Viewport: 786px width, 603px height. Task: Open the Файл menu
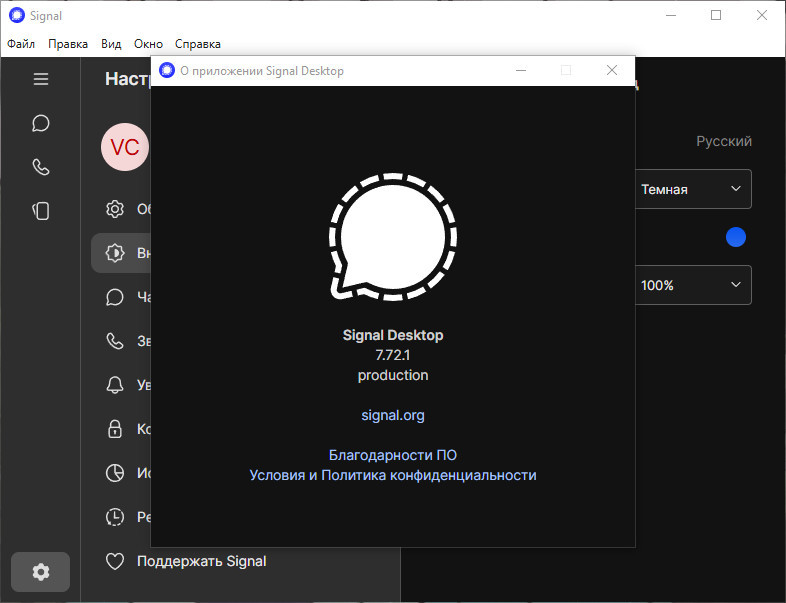[21, 44]
